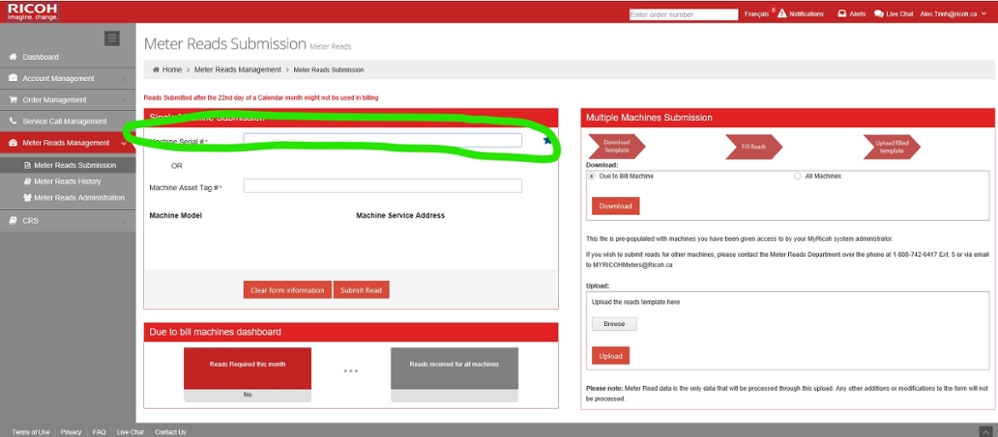Click the Machine Serial # input field
The image size is (998, 437).
(383, 141)
